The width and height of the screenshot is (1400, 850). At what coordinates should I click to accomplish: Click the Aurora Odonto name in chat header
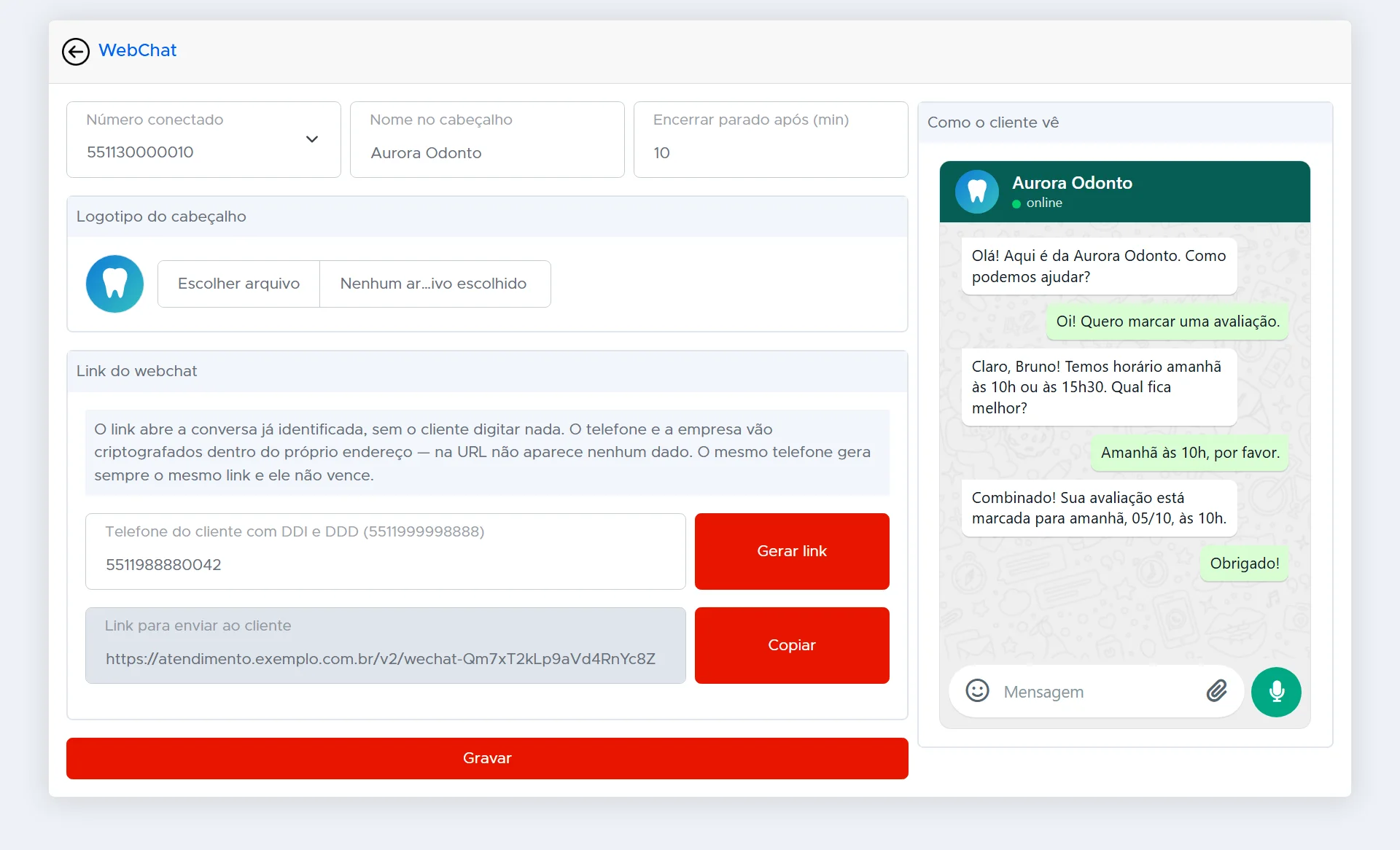(x=1072, y=183)
